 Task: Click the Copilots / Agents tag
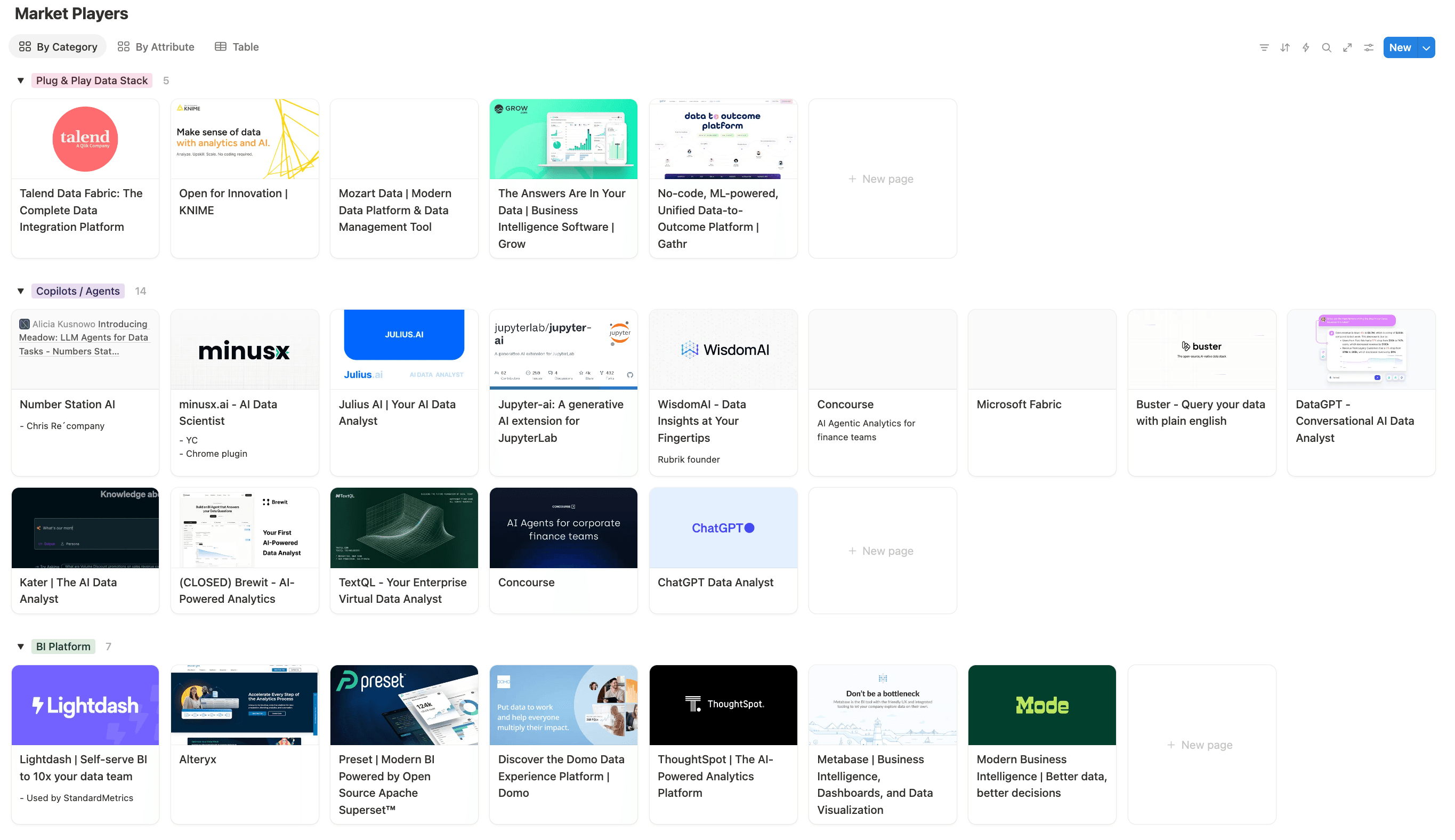click(78, 292)
